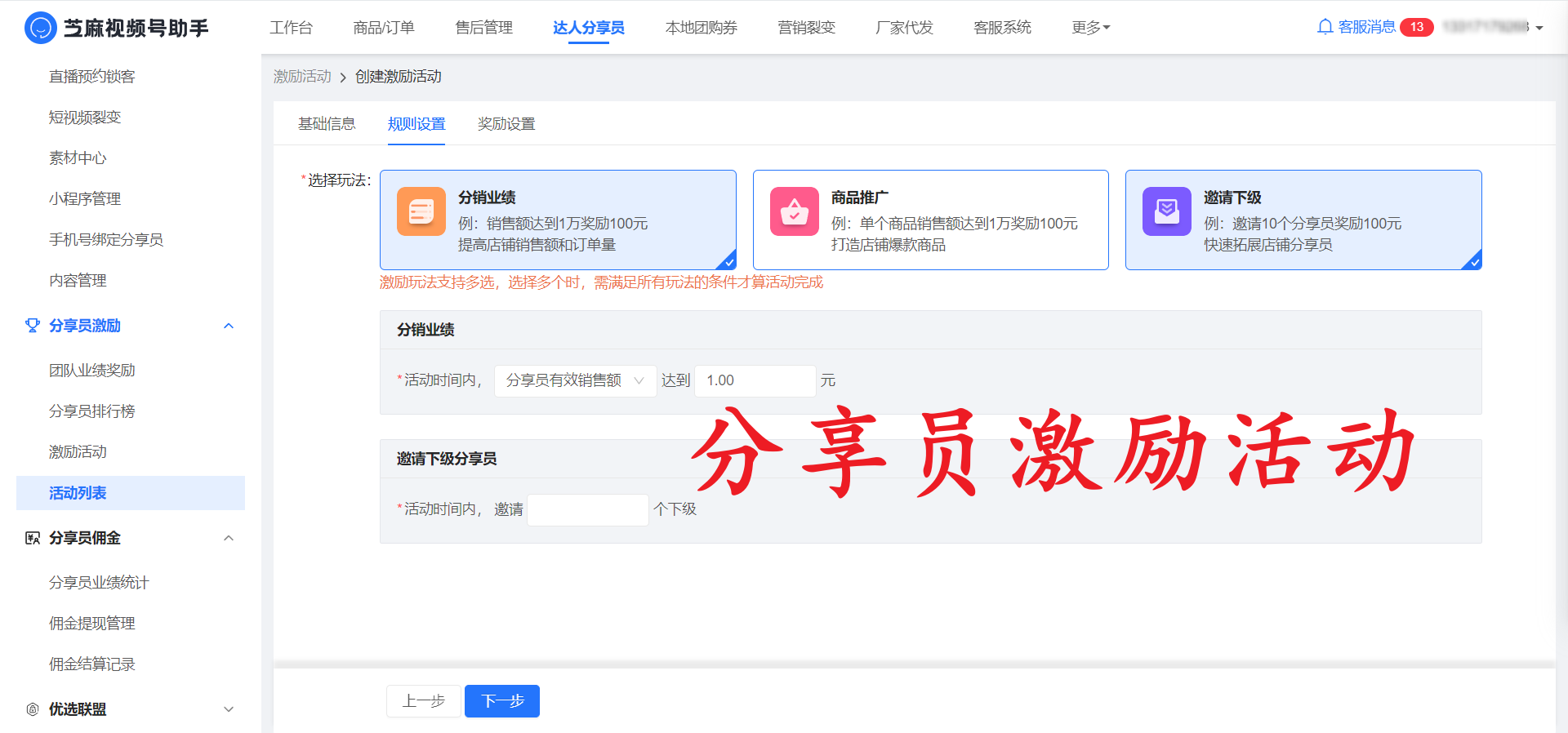1568x733 pixels.
Task: Click the 创建激励活动 breadcrumb text
Action: pos(399,77)
